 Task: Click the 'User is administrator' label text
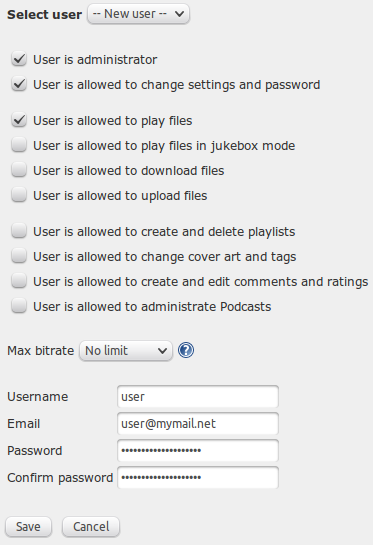coord(95,59)
